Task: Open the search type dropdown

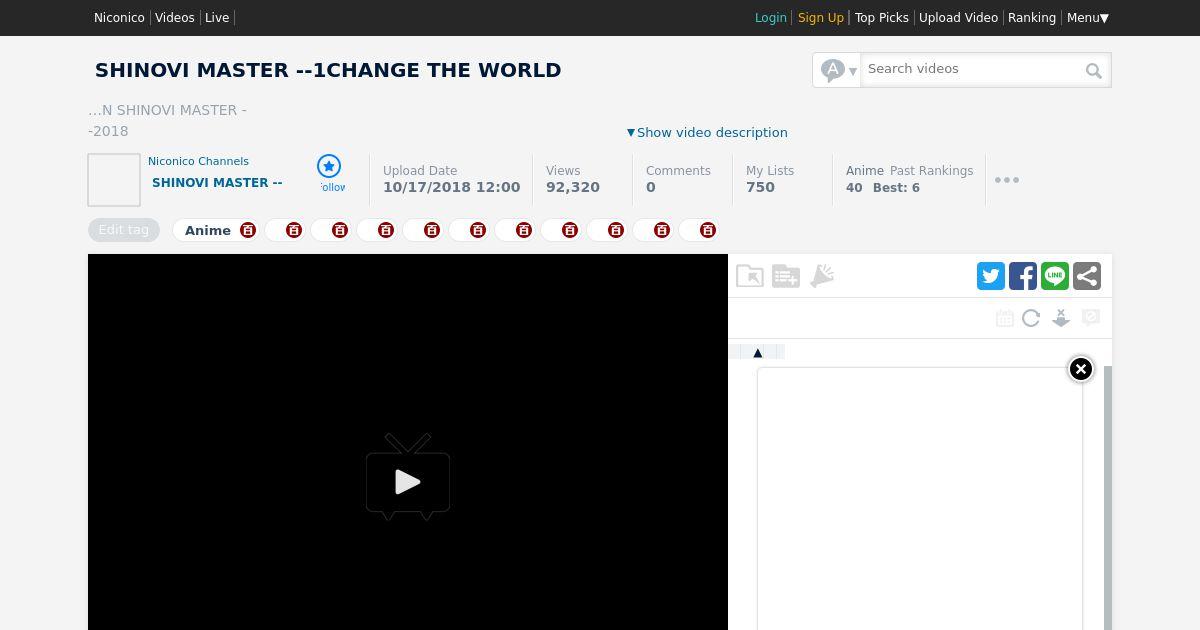Action: (838, 70)
